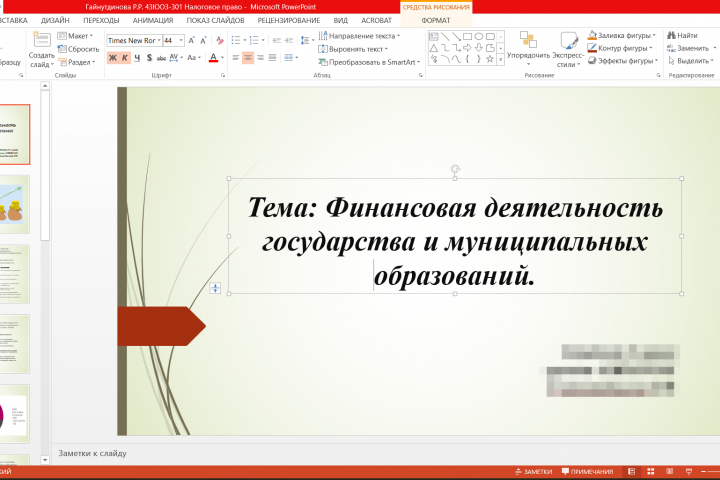Select the oval shape
Image resolution: width=720 pixels, height=480 pixels.
[x=479, y=37]
